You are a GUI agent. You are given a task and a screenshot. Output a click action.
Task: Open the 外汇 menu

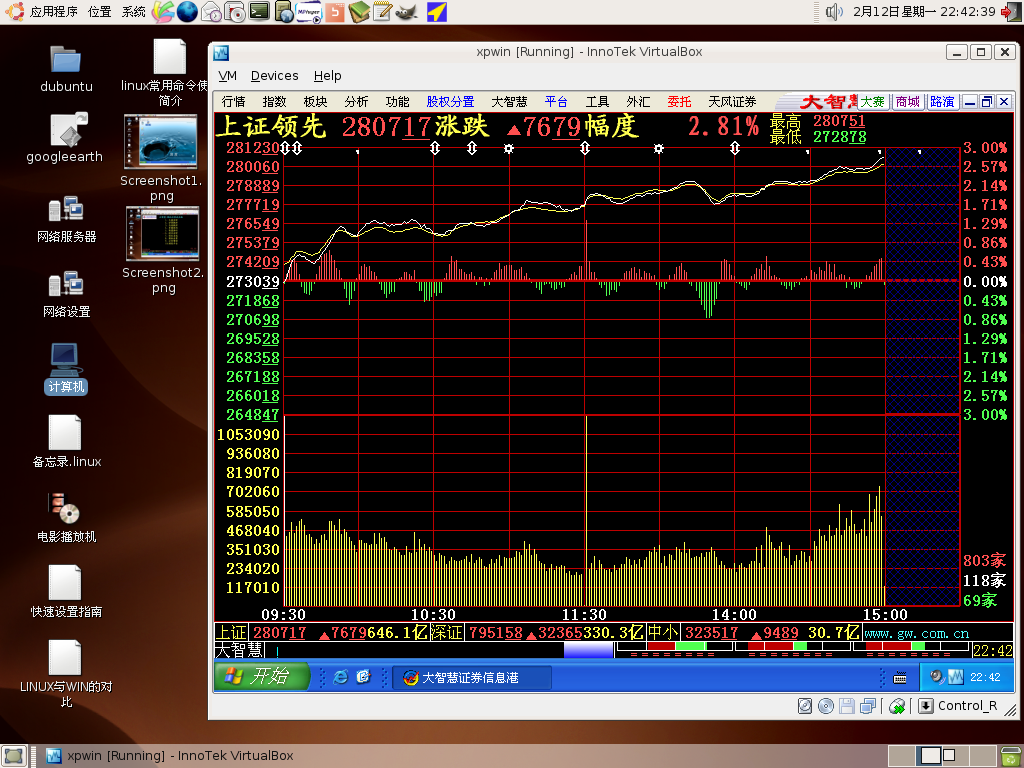click(x=638, y=101)
